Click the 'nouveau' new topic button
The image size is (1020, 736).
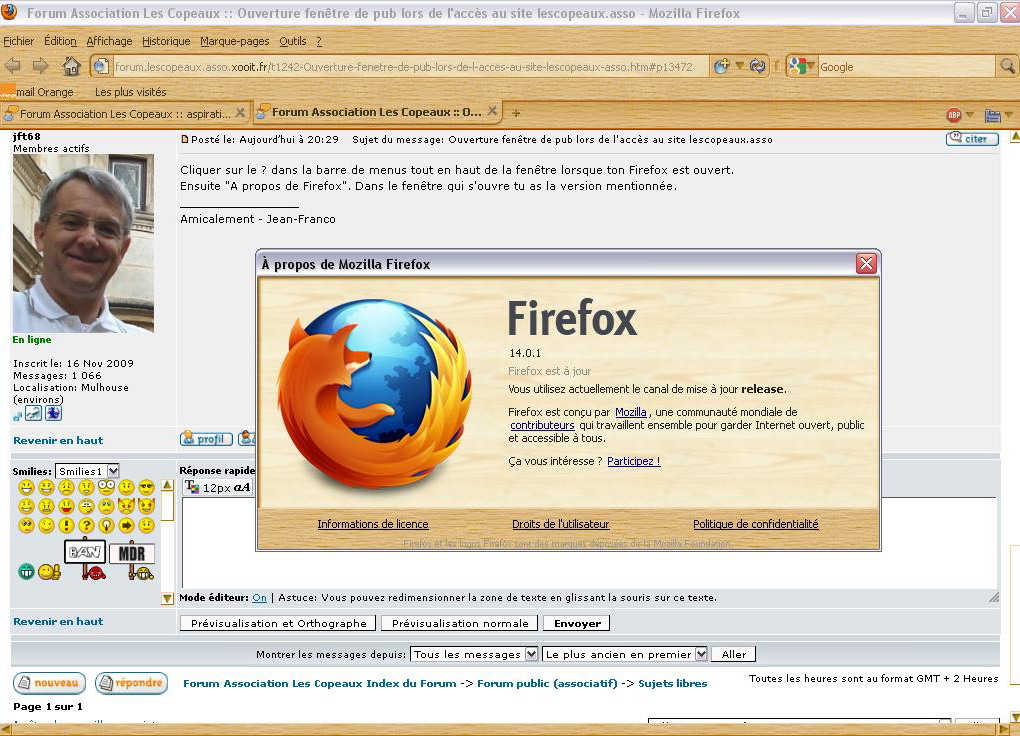click(x=49, y=683)
